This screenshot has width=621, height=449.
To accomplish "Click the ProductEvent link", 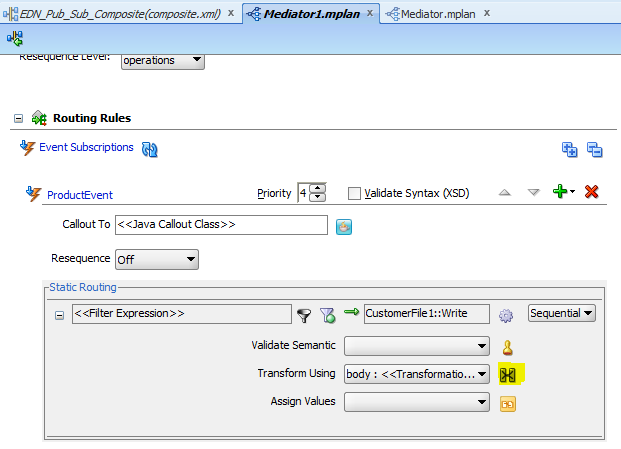I will (80, 195).
